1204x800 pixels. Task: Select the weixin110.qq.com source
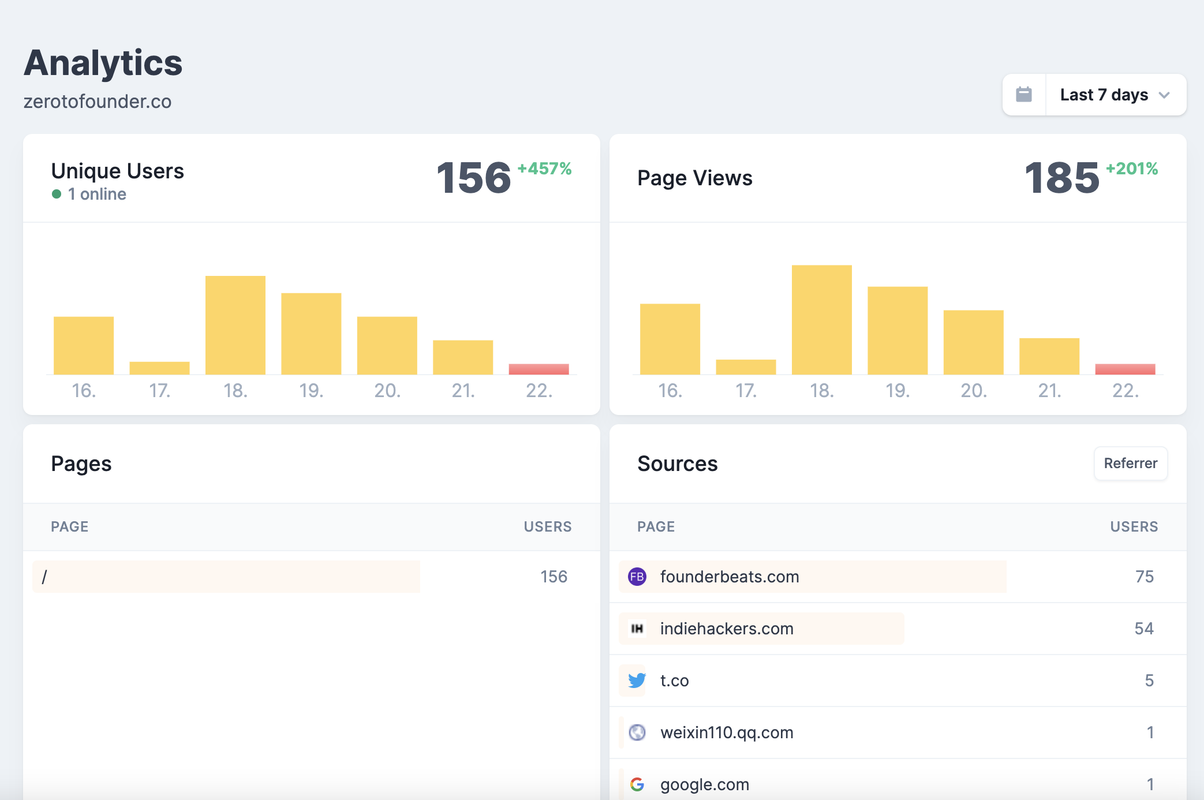[x=897, y=733]
